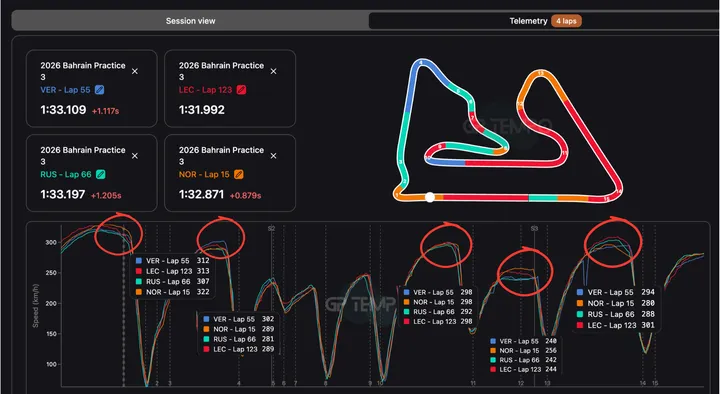
Task: Select the VER - Lap 55 label
Action: 65,90
